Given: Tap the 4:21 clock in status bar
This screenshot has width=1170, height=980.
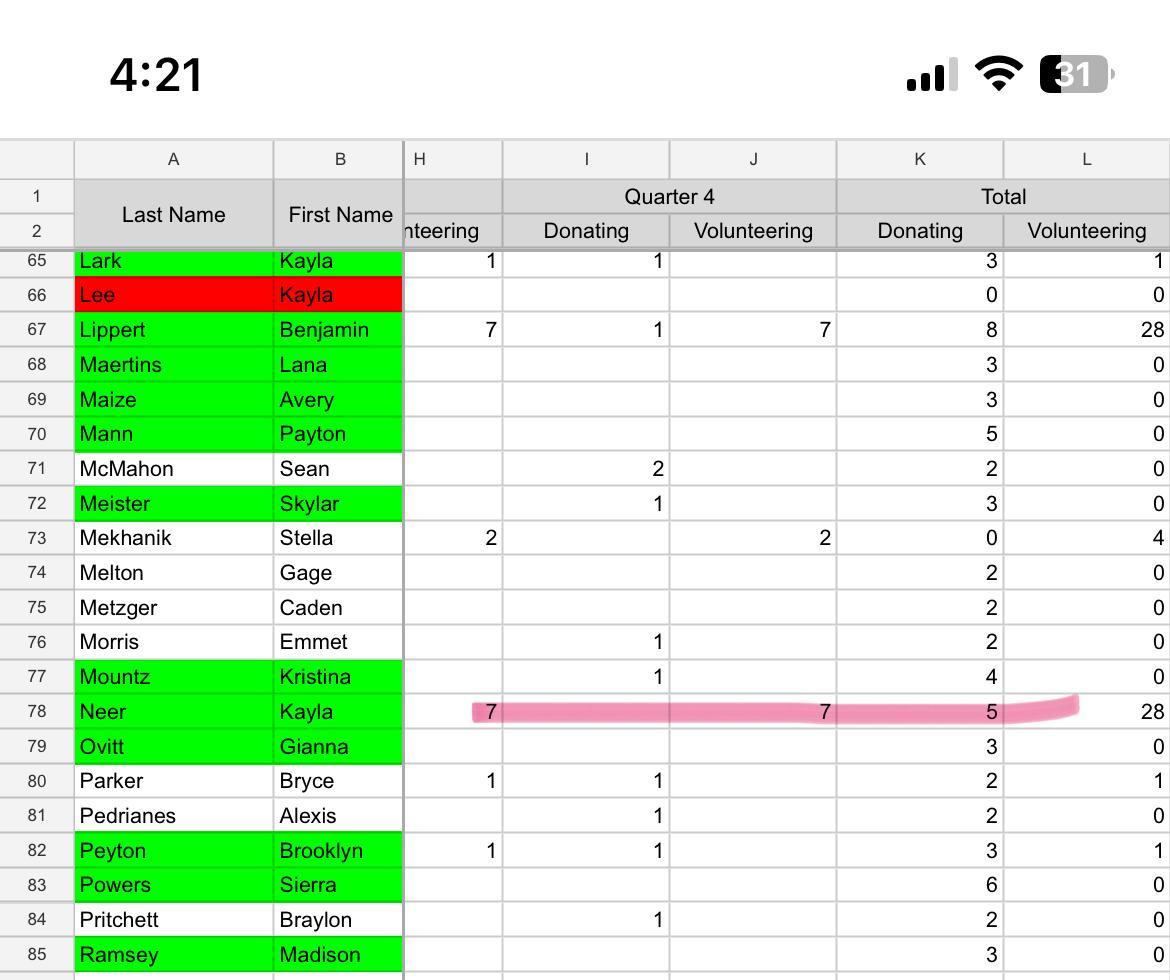Looking at the screenshot, I should pos(156,75).
